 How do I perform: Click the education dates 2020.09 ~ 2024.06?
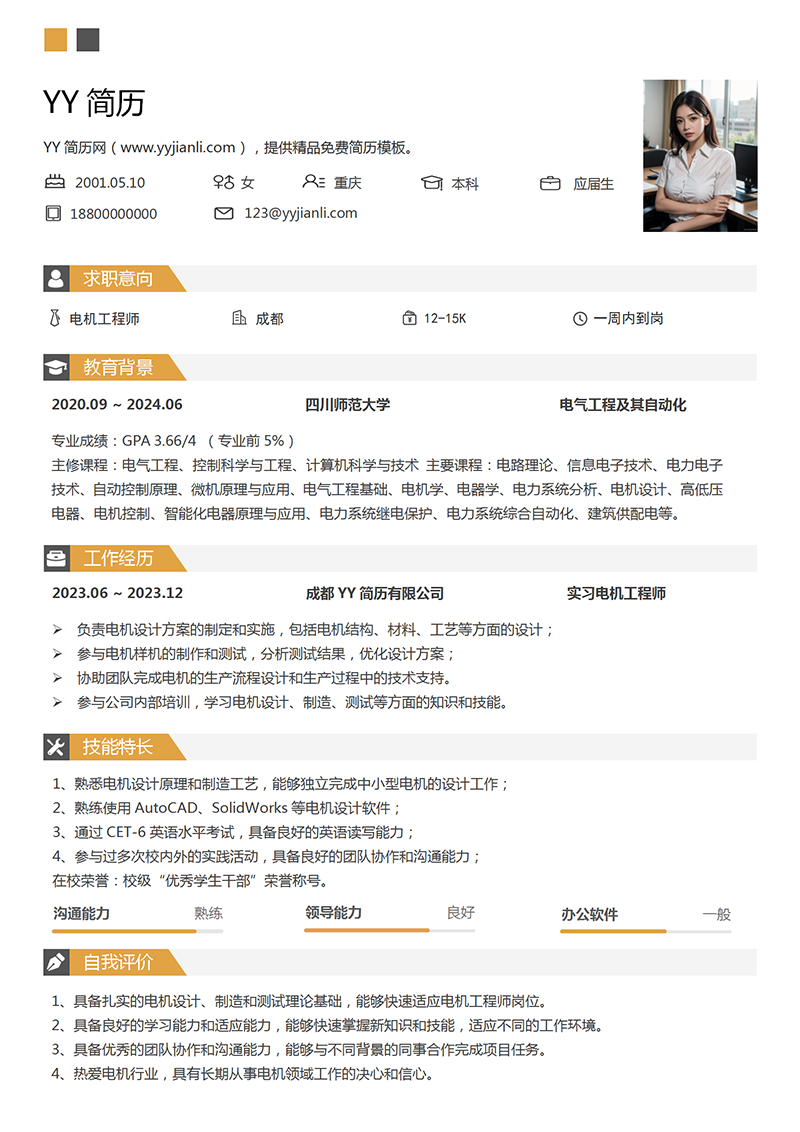117,404
